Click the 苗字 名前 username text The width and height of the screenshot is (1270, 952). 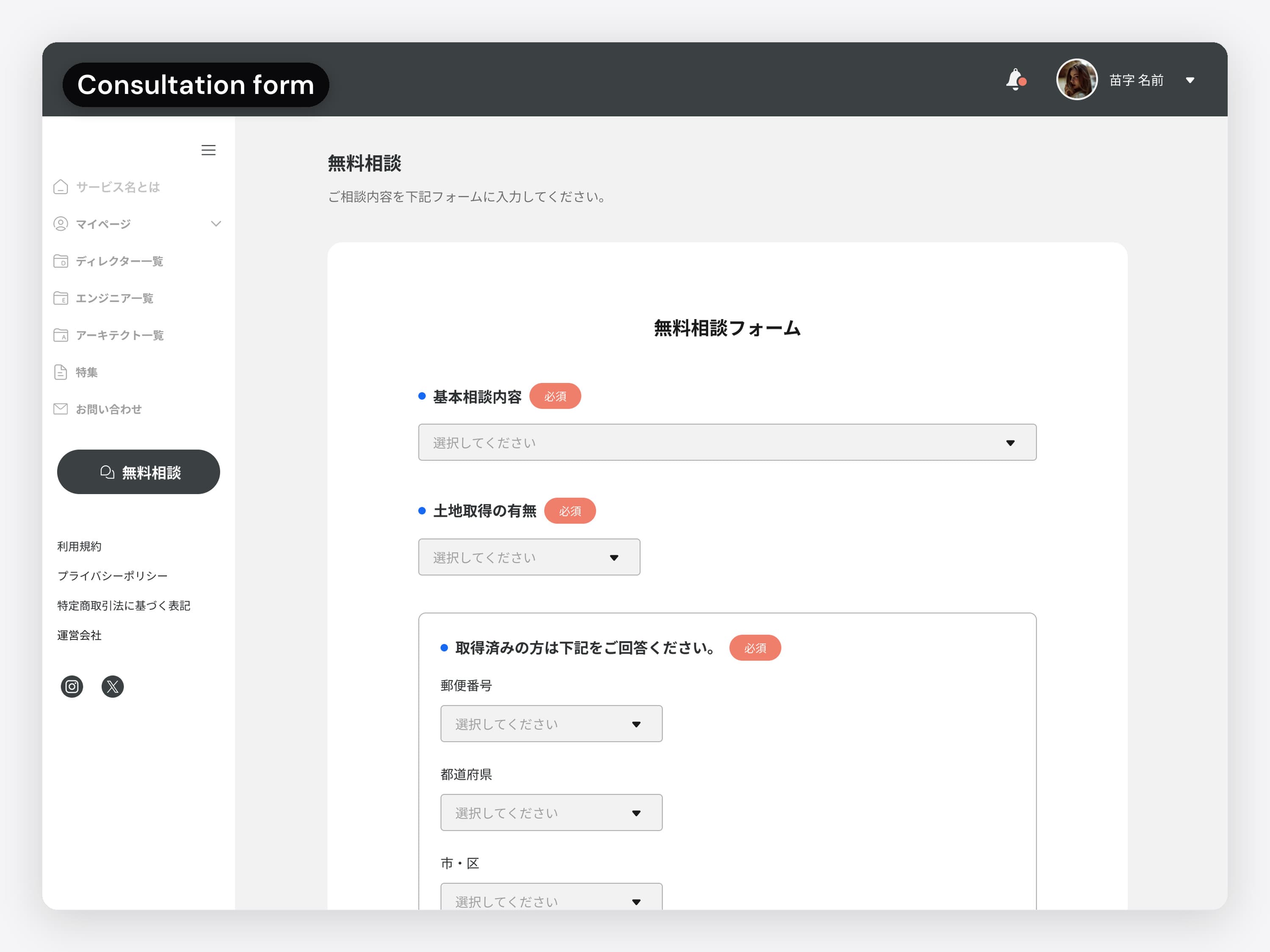(x=1136, y=80)
